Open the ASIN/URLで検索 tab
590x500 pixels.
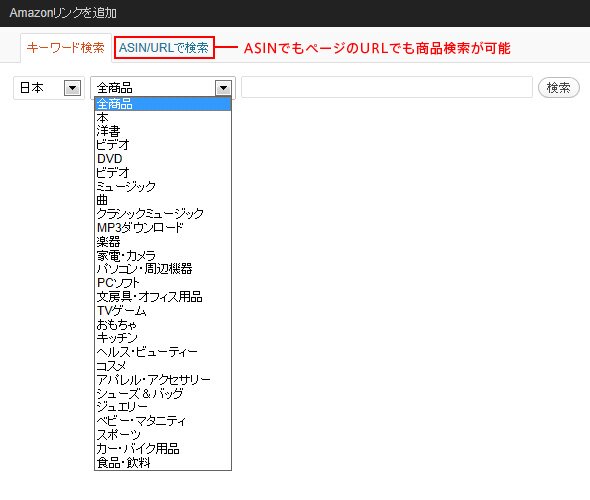point(164,48)
